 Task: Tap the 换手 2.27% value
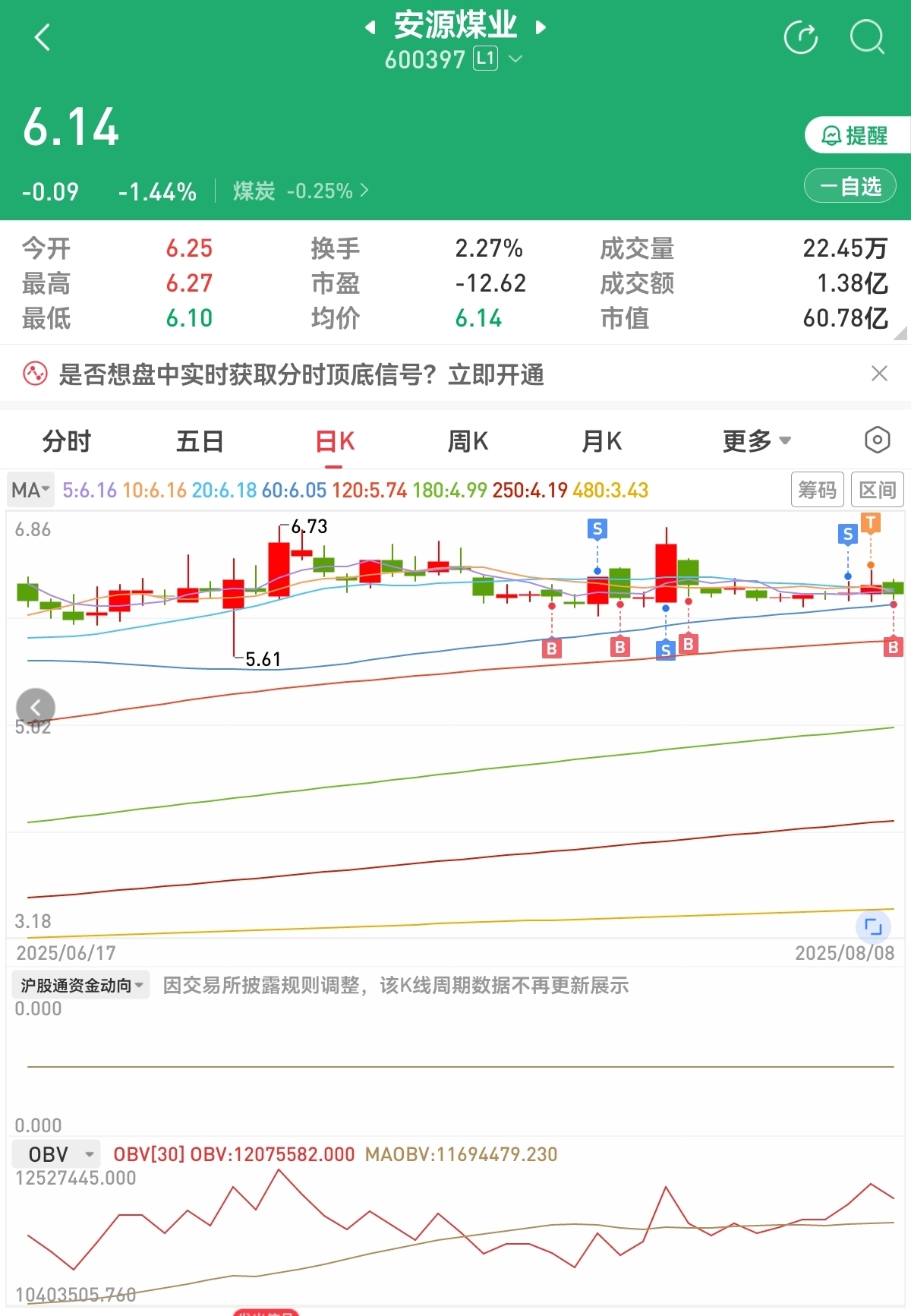tap(489, 248)
